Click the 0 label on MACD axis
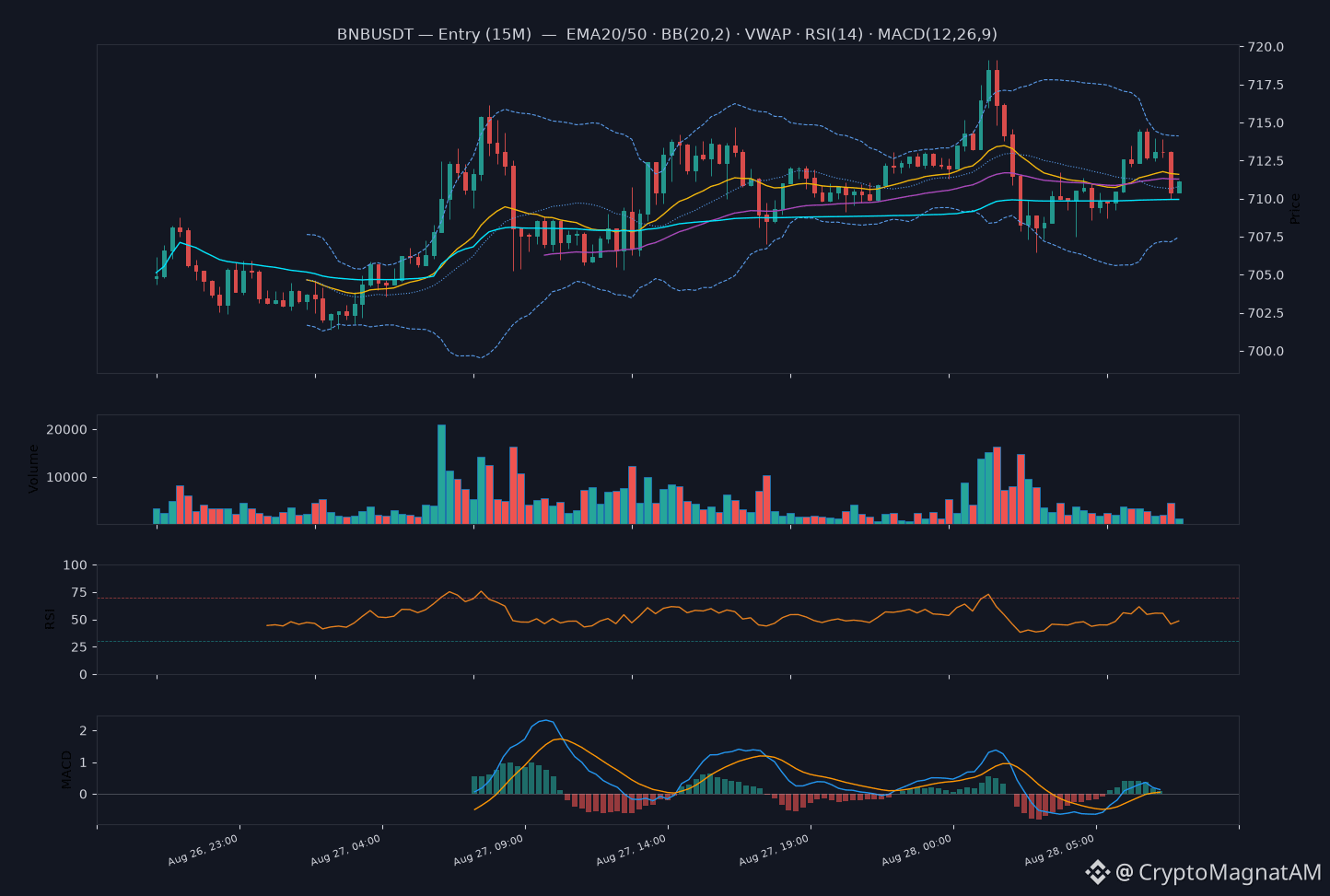This screenshot has width=1330, height=896. click(x=83, y=794)
